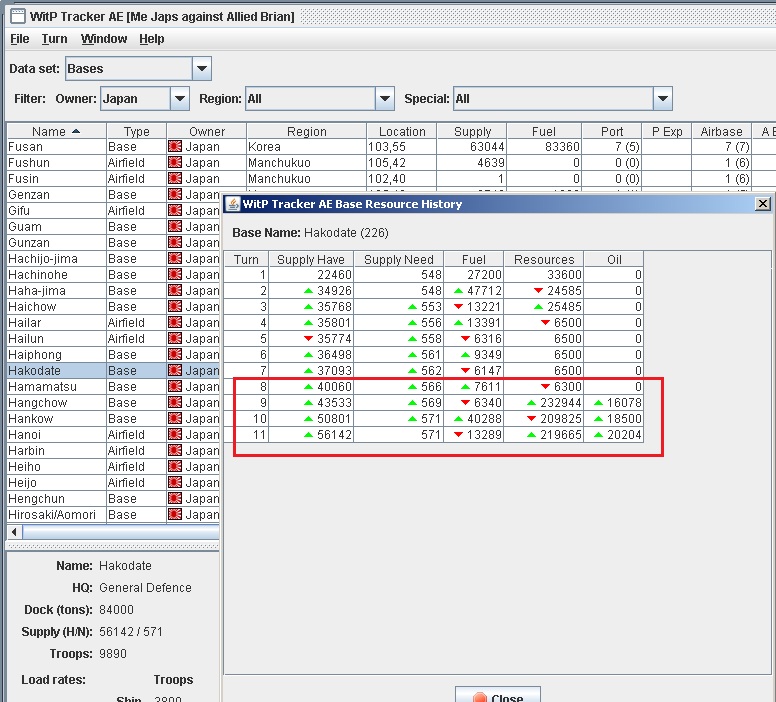
Task: Expand the Data set dropdown arrow
Action: pyautogui.click(x=202, y=68)
